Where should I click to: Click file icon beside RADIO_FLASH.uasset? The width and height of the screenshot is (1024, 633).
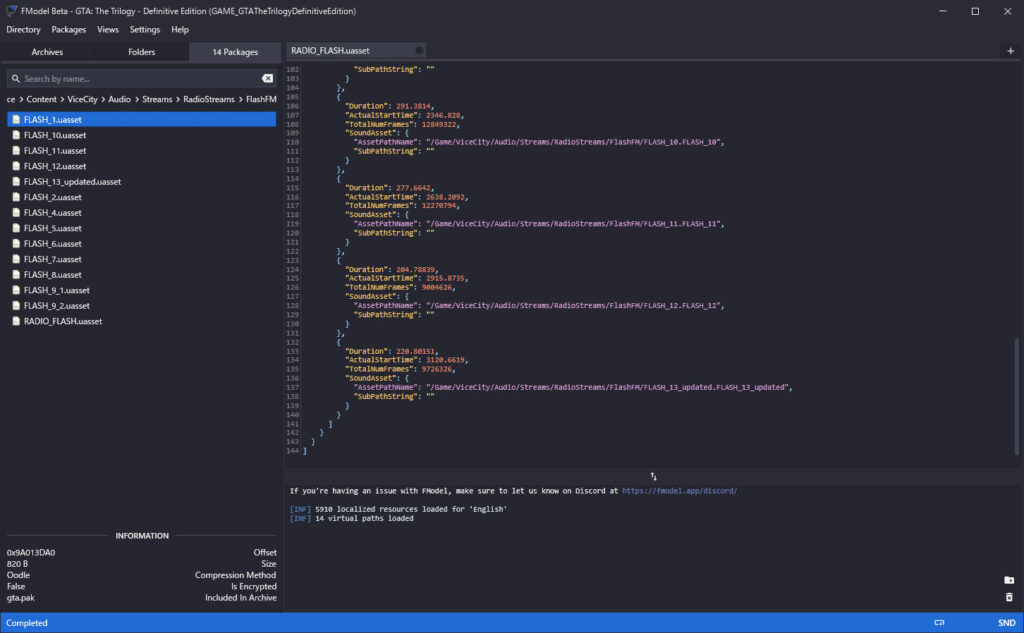16,321
